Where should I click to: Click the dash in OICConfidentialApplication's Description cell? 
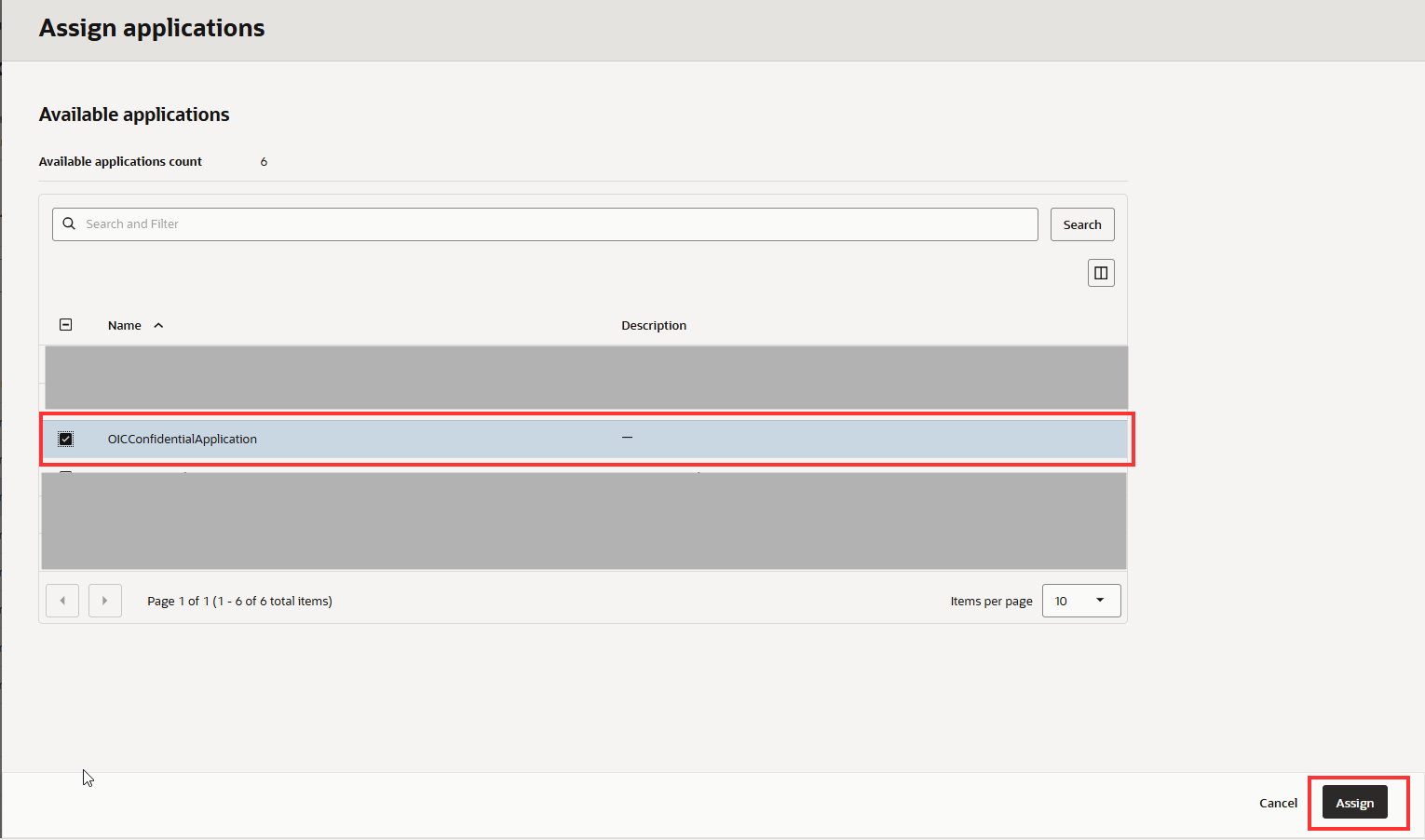point(628,438)
